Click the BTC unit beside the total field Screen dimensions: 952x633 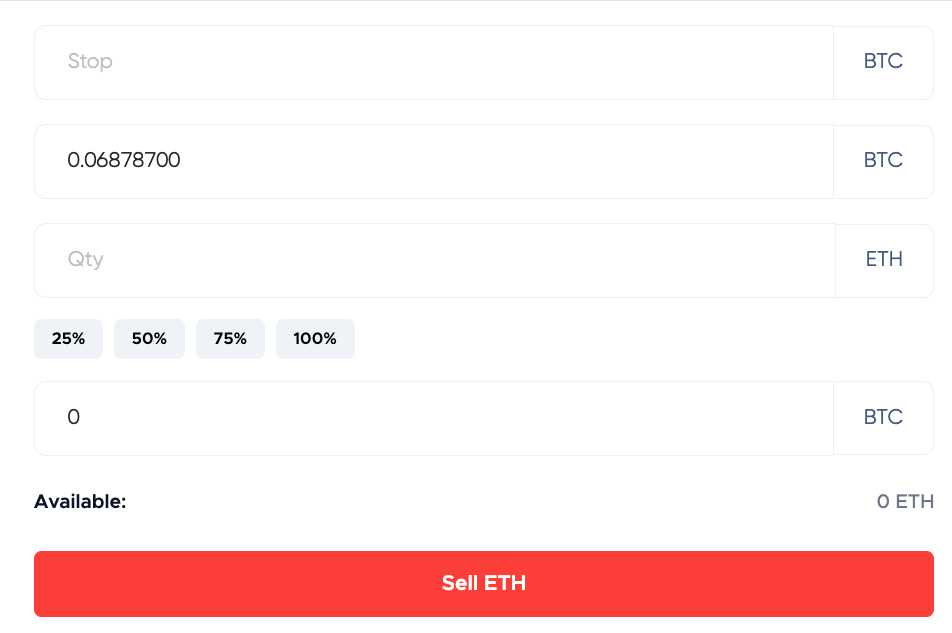click(883, 418)
